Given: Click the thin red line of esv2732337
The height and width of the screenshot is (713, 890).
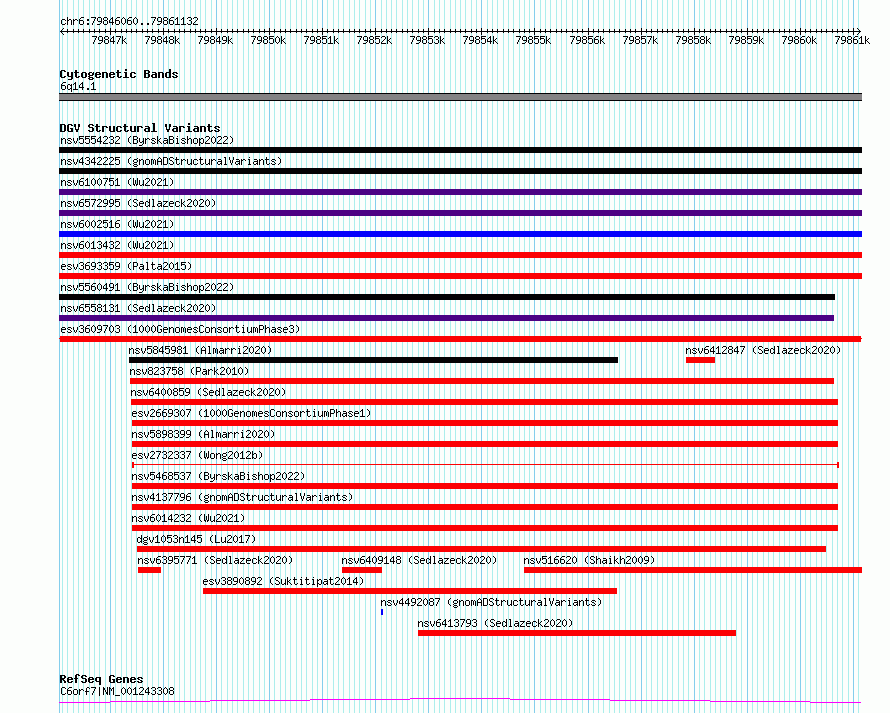Looking at the screenshot, I should point(485,465).
